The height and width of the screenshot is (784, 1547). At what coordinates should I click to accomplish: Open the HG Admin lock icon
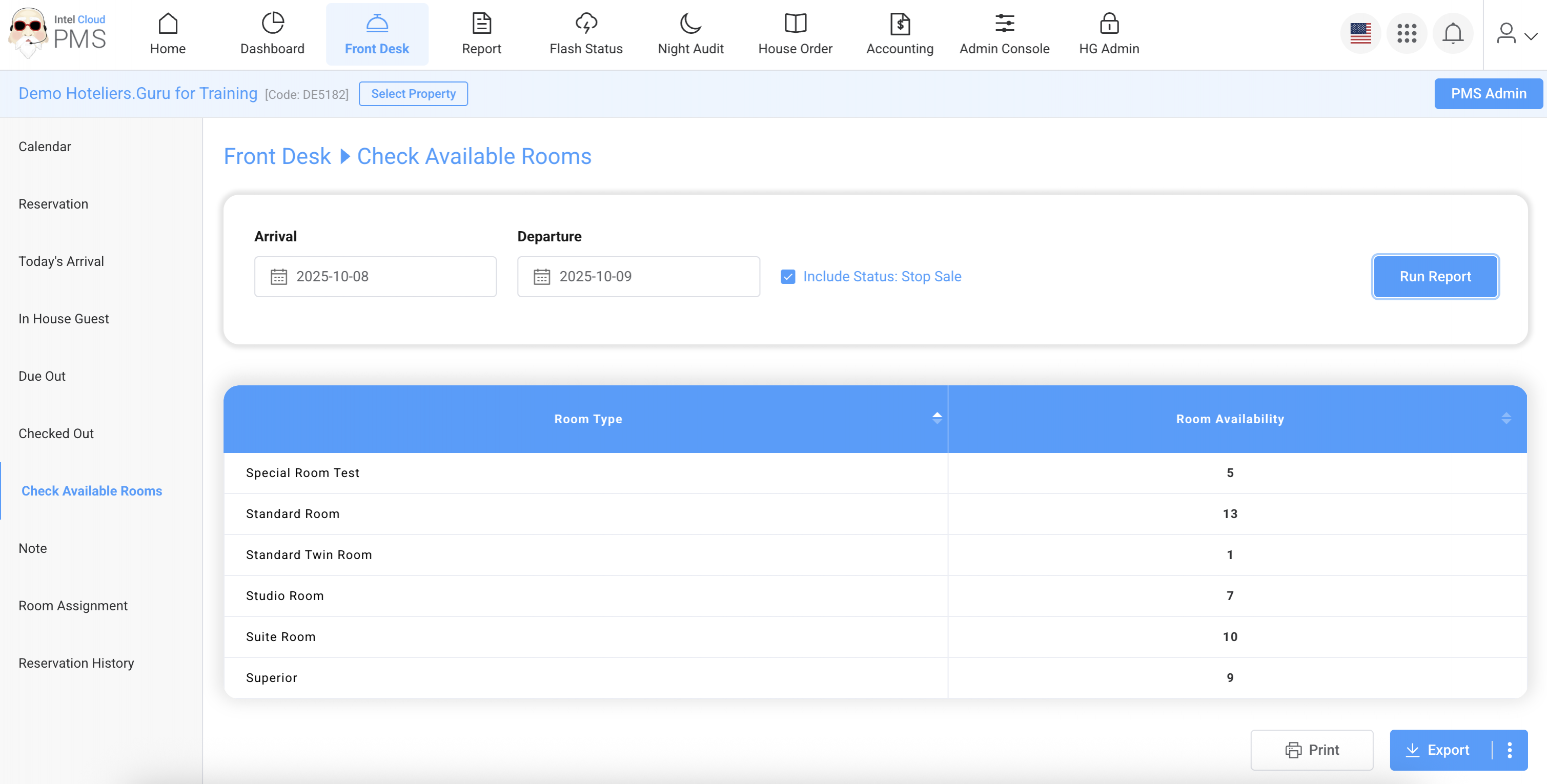tap(1109, 24)
